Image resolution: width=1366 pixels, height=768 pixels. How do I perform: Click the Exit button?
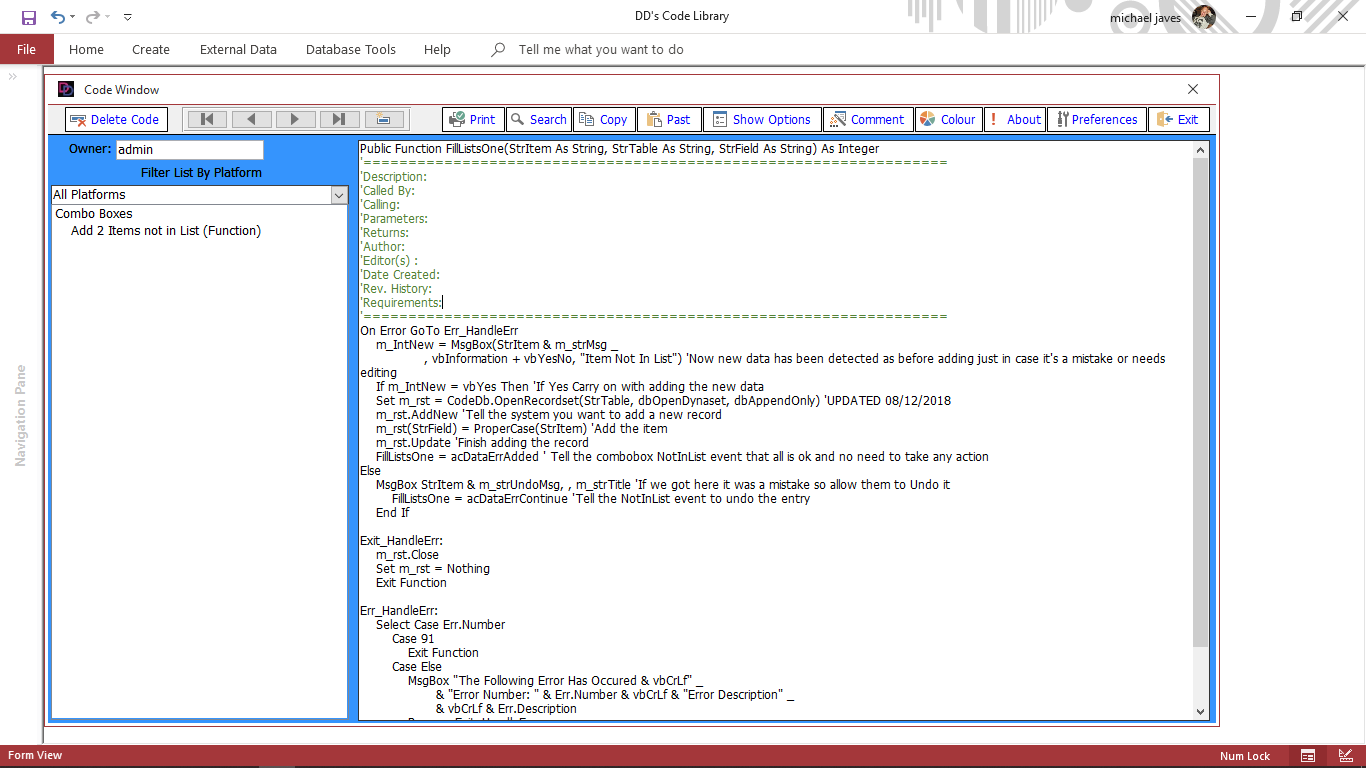point(1179,119)
